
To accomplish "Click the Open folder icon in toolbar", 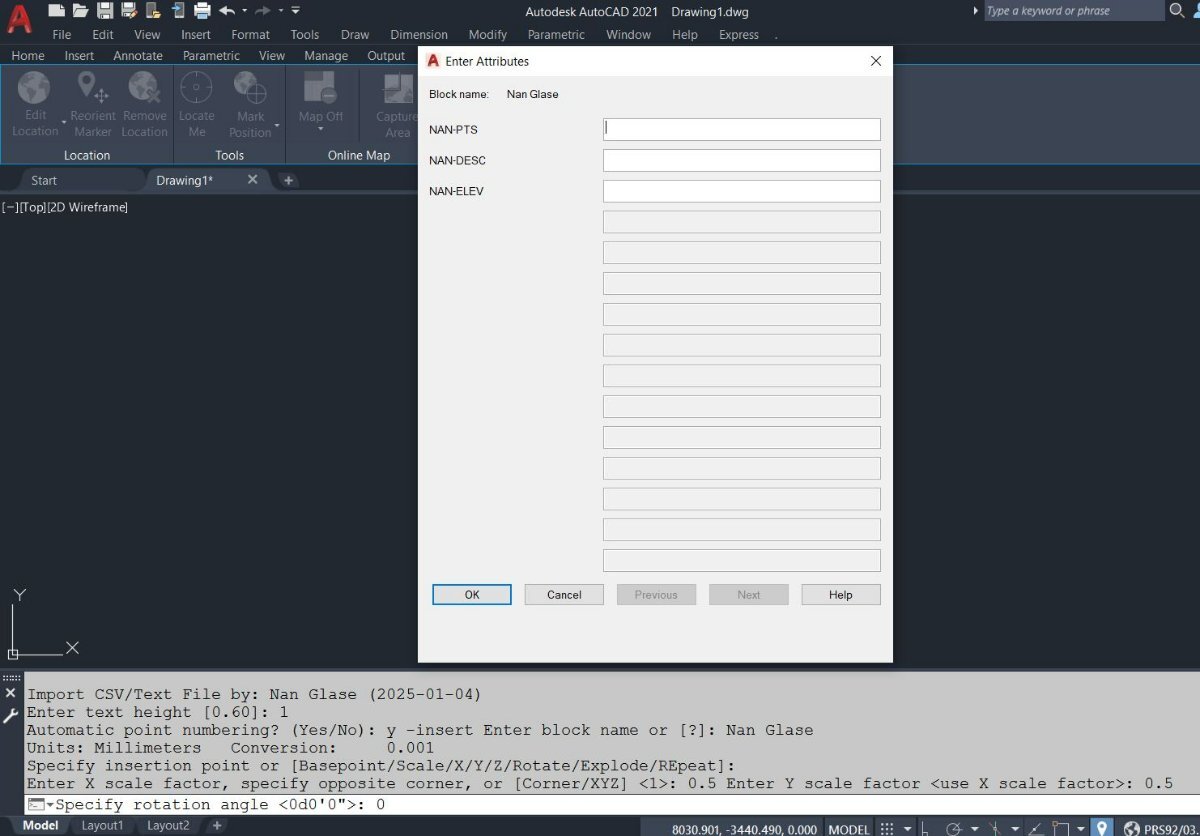I will (81, 11).
